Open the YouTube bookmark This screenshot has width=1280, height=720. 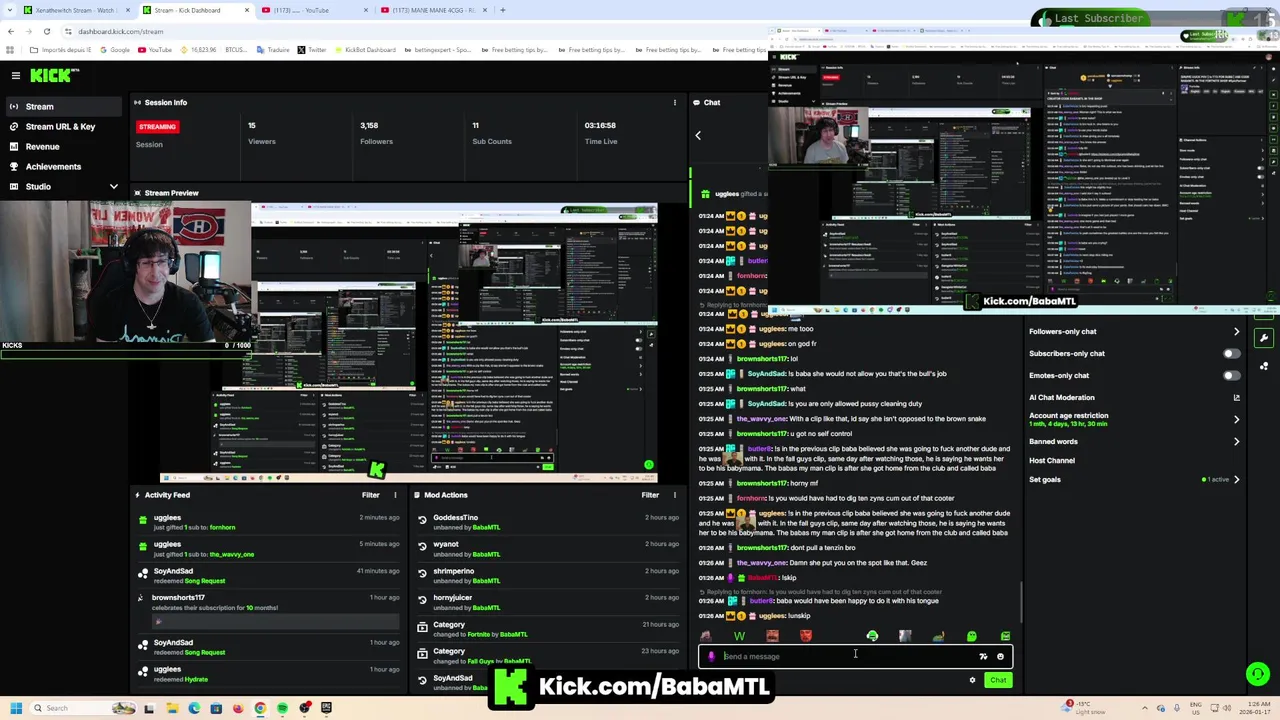(x=154, y=50)
